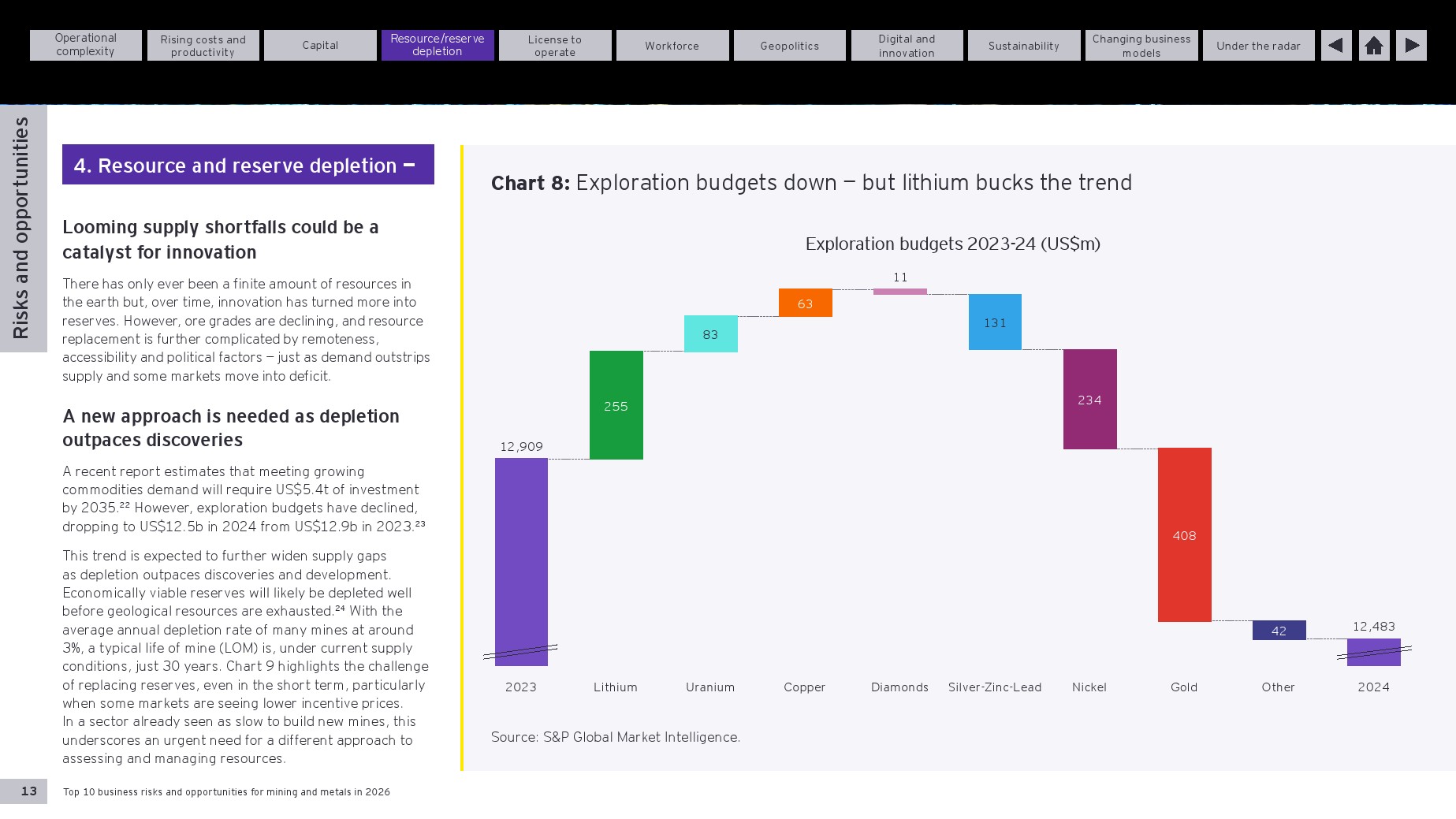This screenshot has width=1456, height=819.
Task: Click the Silver-Zinc-Lead 131 blue bar
Action: click(x=995, y=322)
